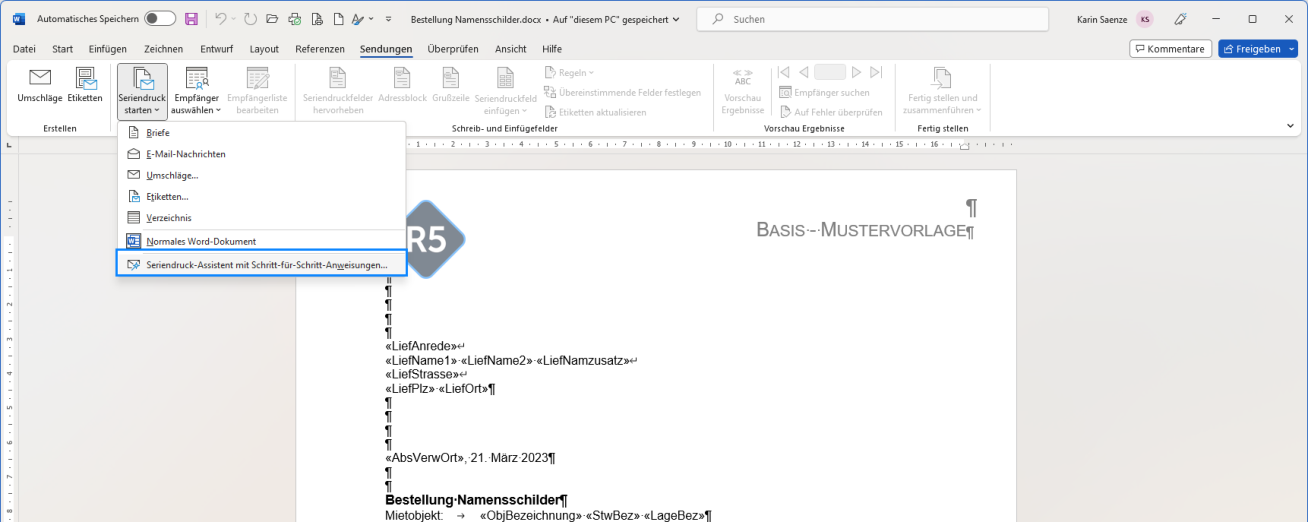Switch to the Layout tab
1308x522 pixels.
pyautogui.click(x=264, y=49)
